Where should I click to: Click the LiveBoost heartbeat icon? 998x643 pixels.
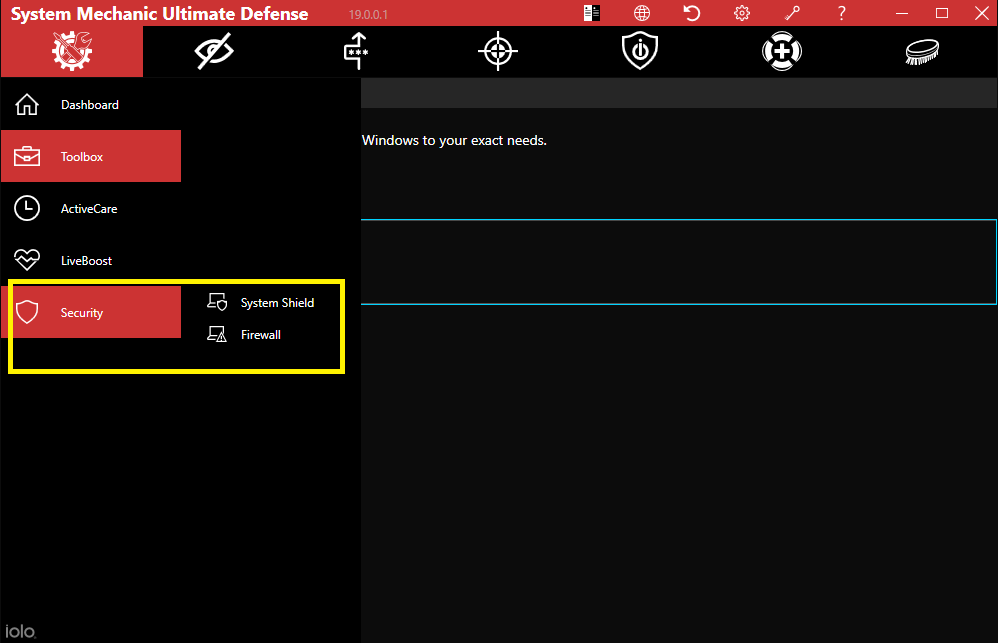(x=27, y=260)
